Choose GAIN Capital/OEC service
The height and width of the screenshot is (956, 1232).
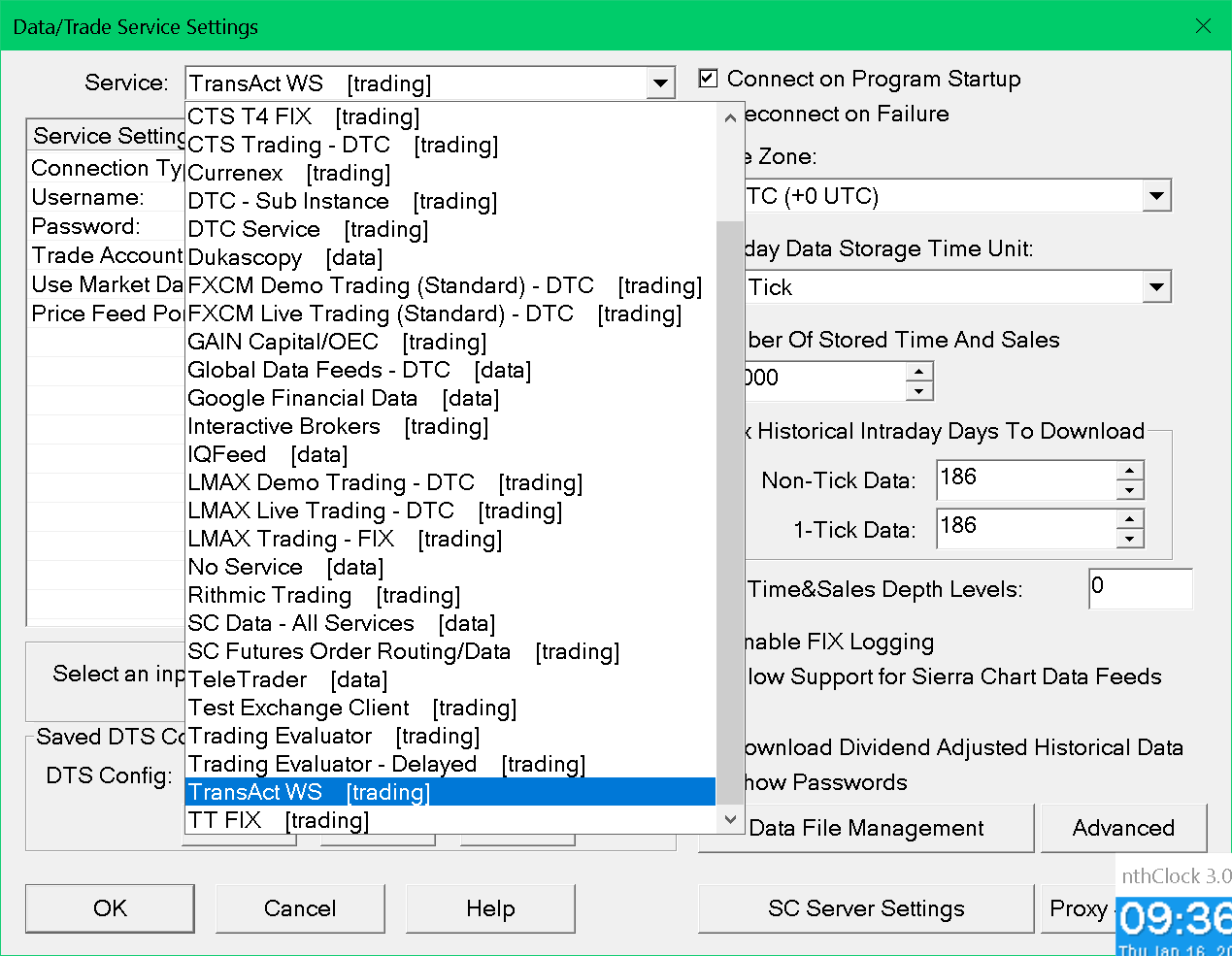click(x=450, y=342)
